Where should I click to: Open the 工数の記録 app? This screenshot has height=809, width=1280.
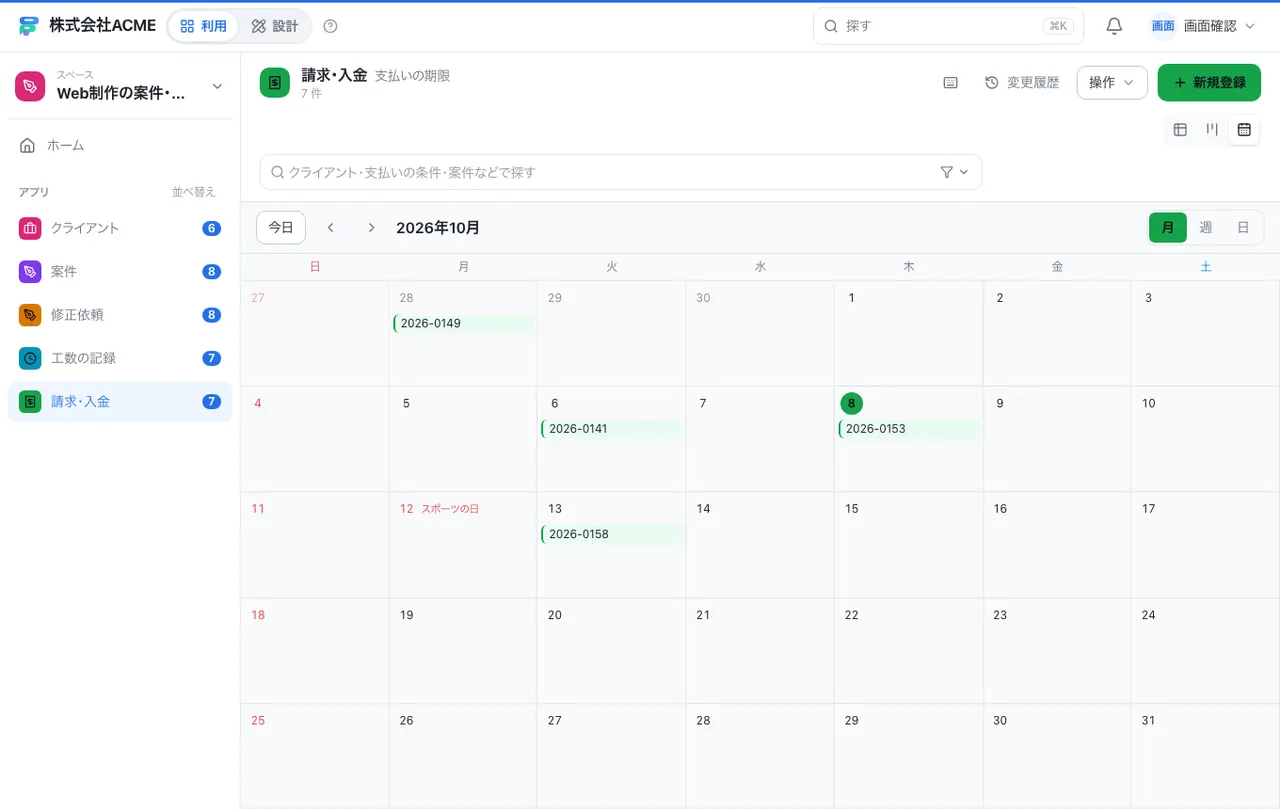120,358
